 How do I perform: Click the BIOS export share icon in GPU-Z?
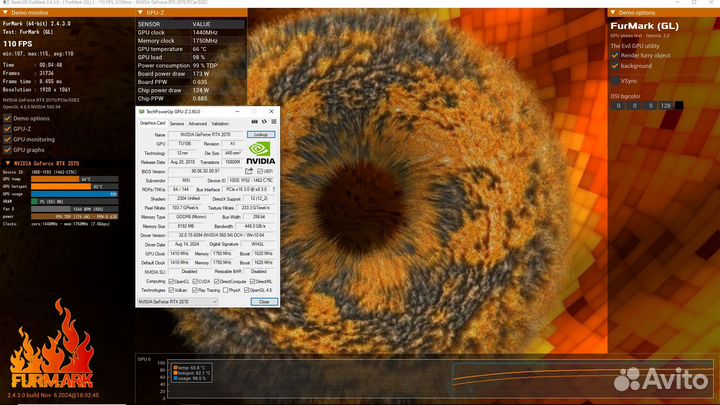tap(249, 171)
